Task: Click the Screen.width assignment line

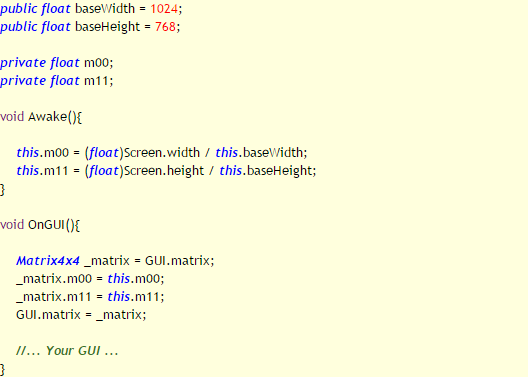Action: pyautogui.click(x=162, y=153)
